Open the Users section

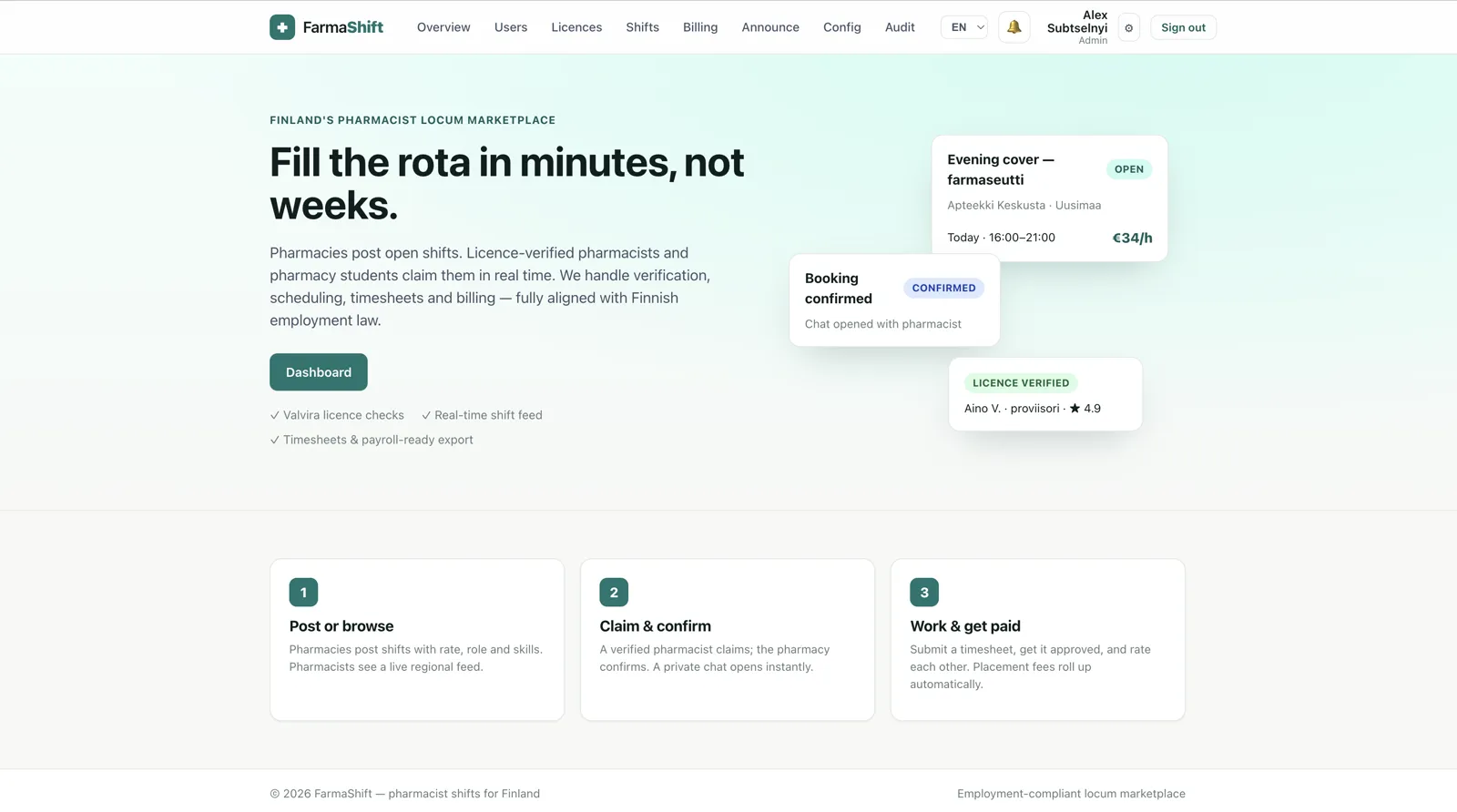pyautogui.click(x=511, y=27)
